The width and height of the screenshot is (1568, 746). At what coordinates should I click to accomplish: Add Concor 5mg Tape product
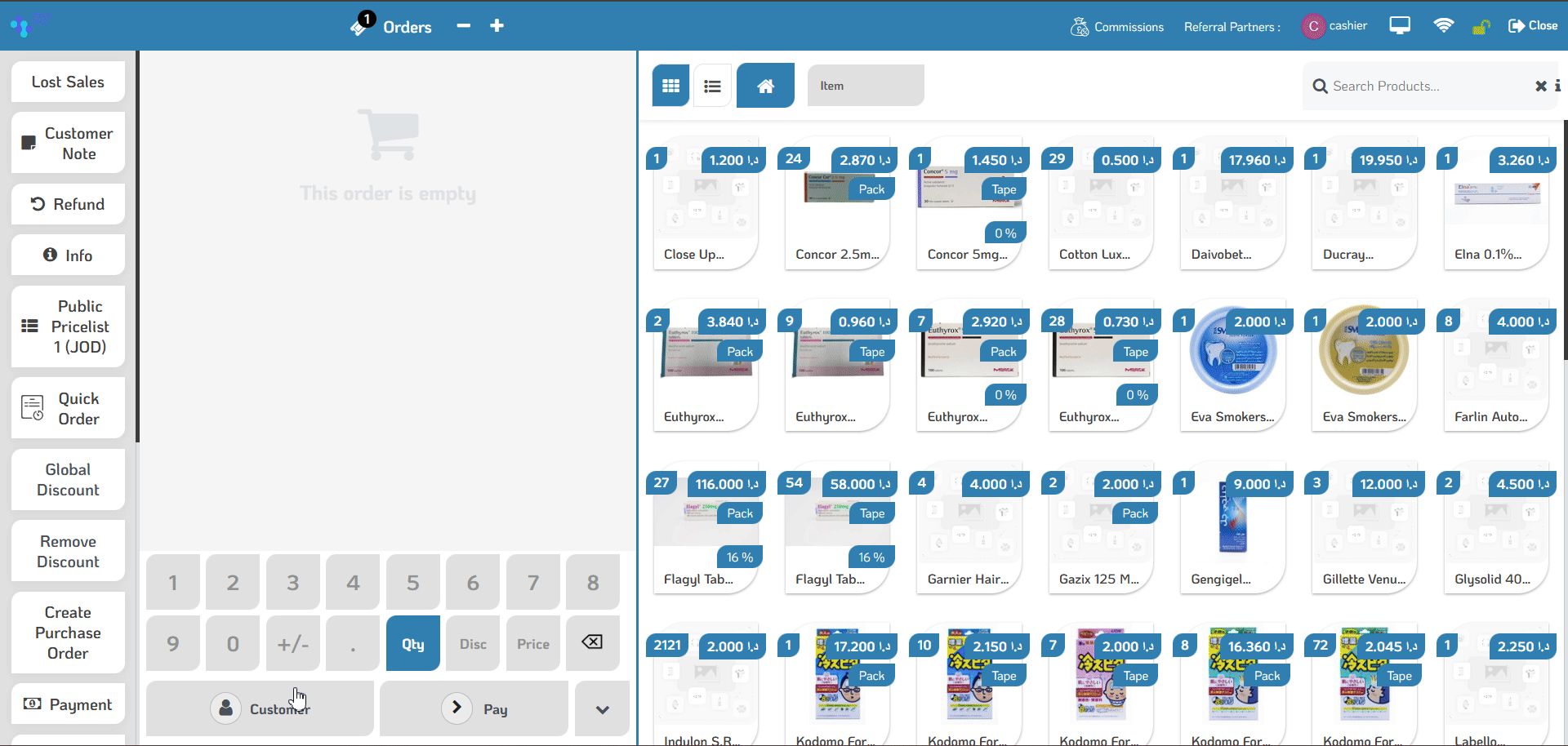(969, 204)
